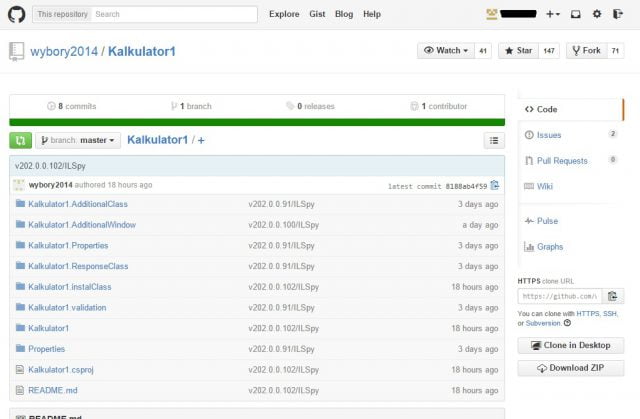Open the Properties folder
This screenshot has width=640, height=419.
(x=47, y=349)
